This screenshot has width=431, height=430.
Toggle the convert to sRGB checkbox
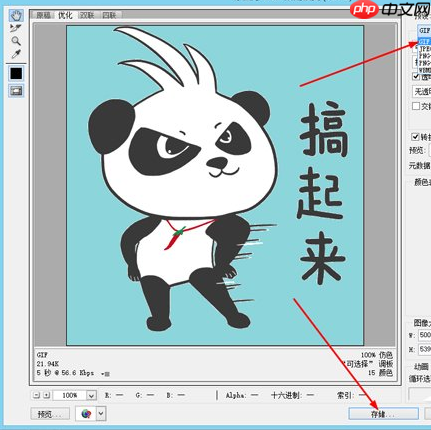[x=415, y=137]
